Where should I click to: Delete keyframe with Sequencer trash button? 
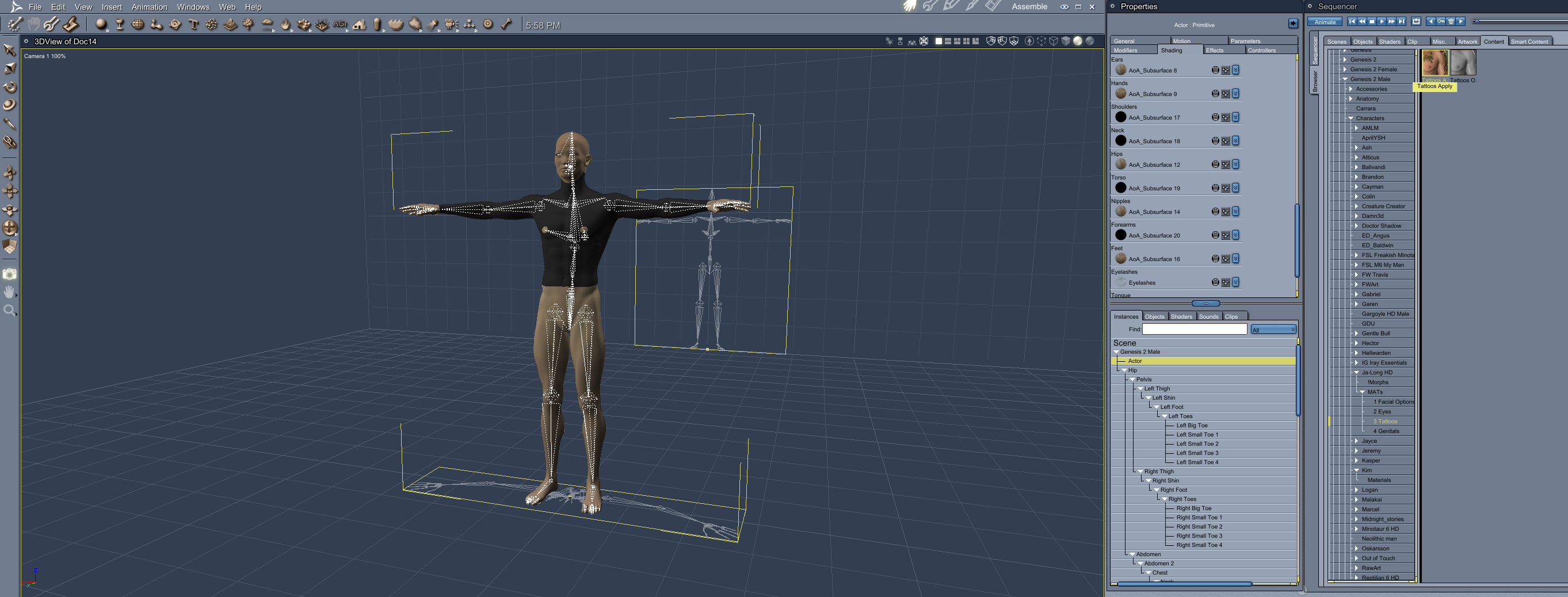tap(1451, 21)
